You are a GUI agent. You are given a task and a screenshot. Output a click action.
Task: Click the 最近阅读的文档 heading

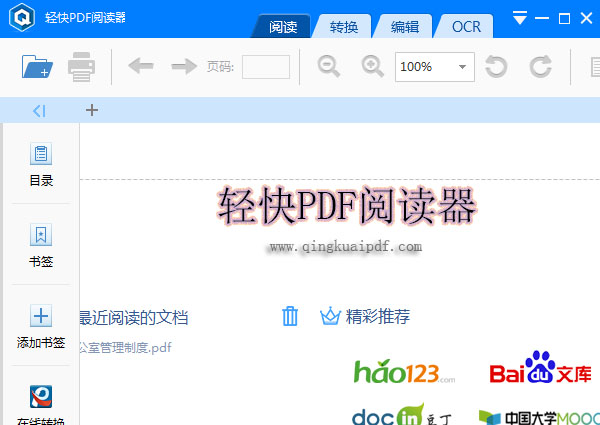pyautogui.click(x=134, y=318)
